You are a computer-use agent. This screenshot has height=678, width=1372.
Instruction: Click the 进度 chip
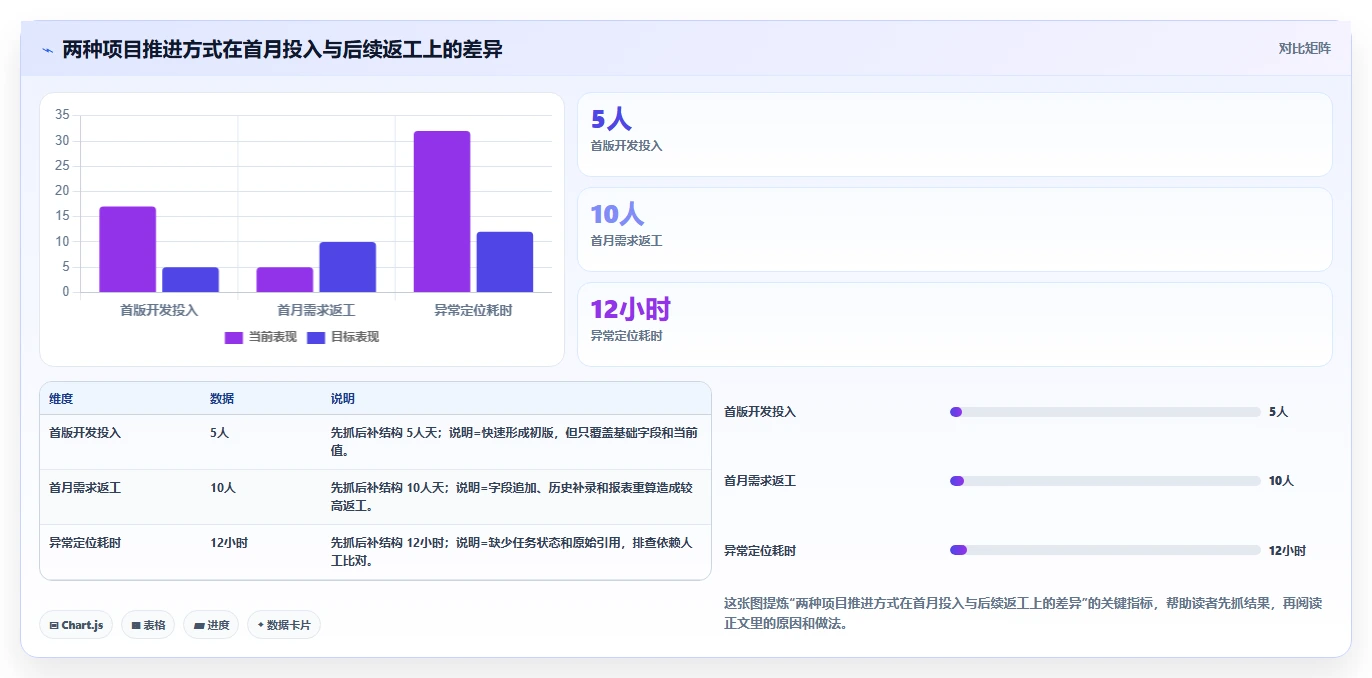211,625
